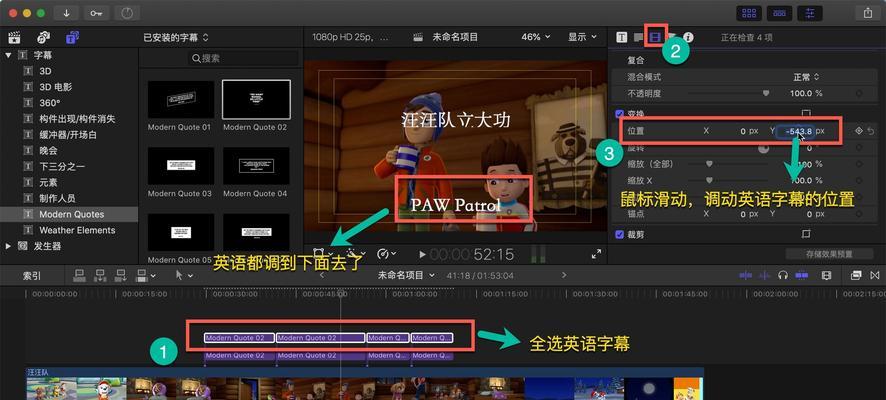Viewport: 886px width, 400px height.
Task: Select the Modern Quote 04 thumbnail
Action: [256, 166]
